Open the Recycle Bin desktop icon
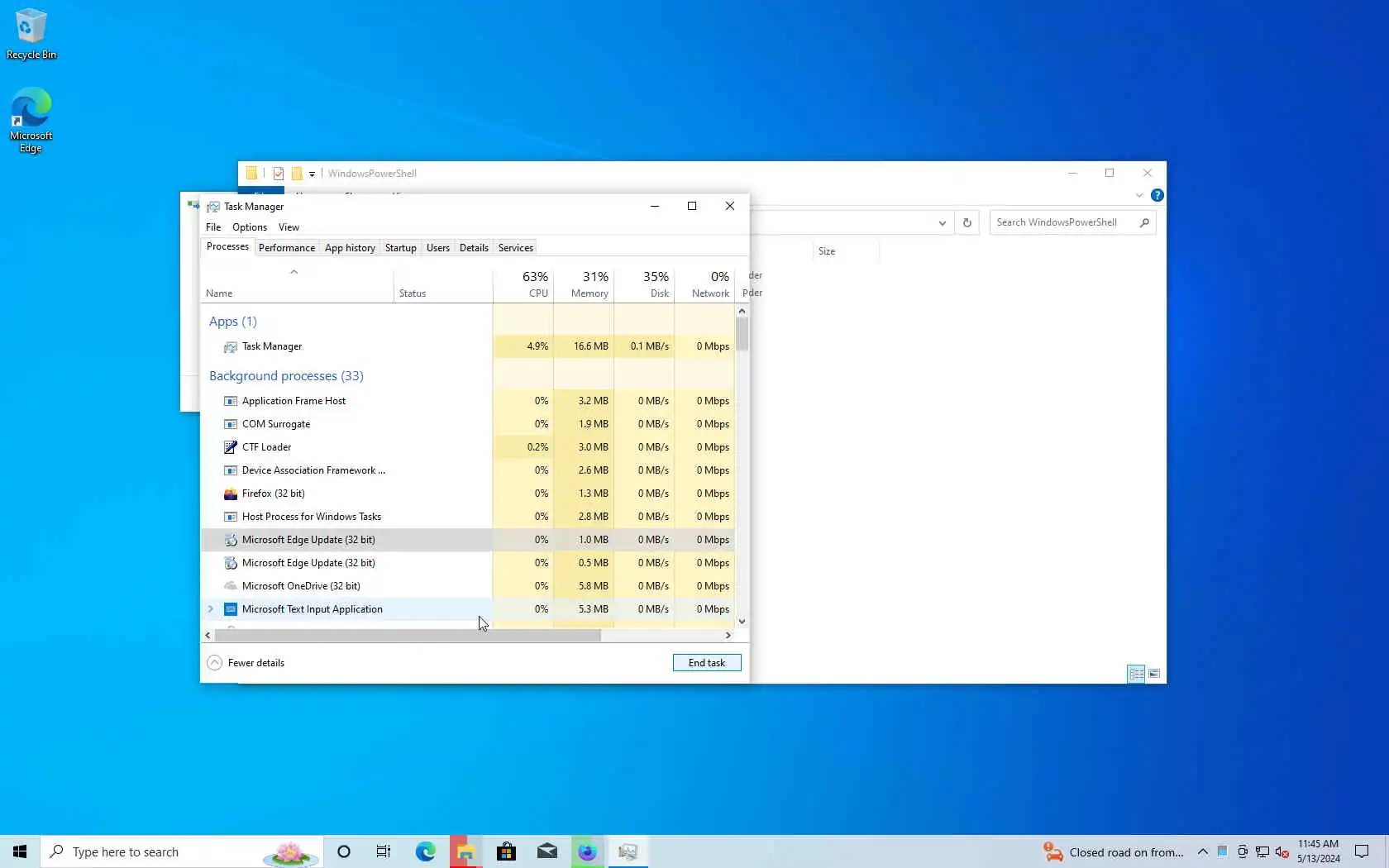The image size is (1389, 868). click(31, 34)
